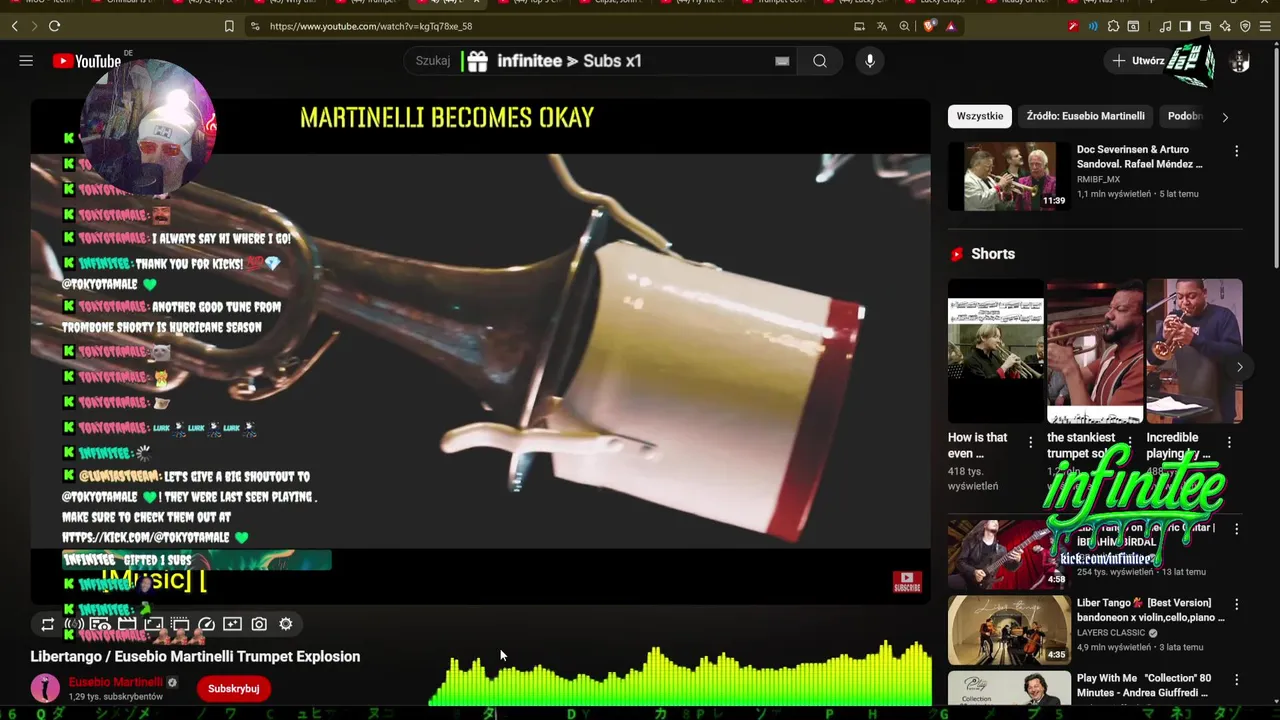The height and width of the screenshot is (720, 1280).
Task: Open electric guitar video thumbnail 4:58
Action: (x=1009, y=554)
